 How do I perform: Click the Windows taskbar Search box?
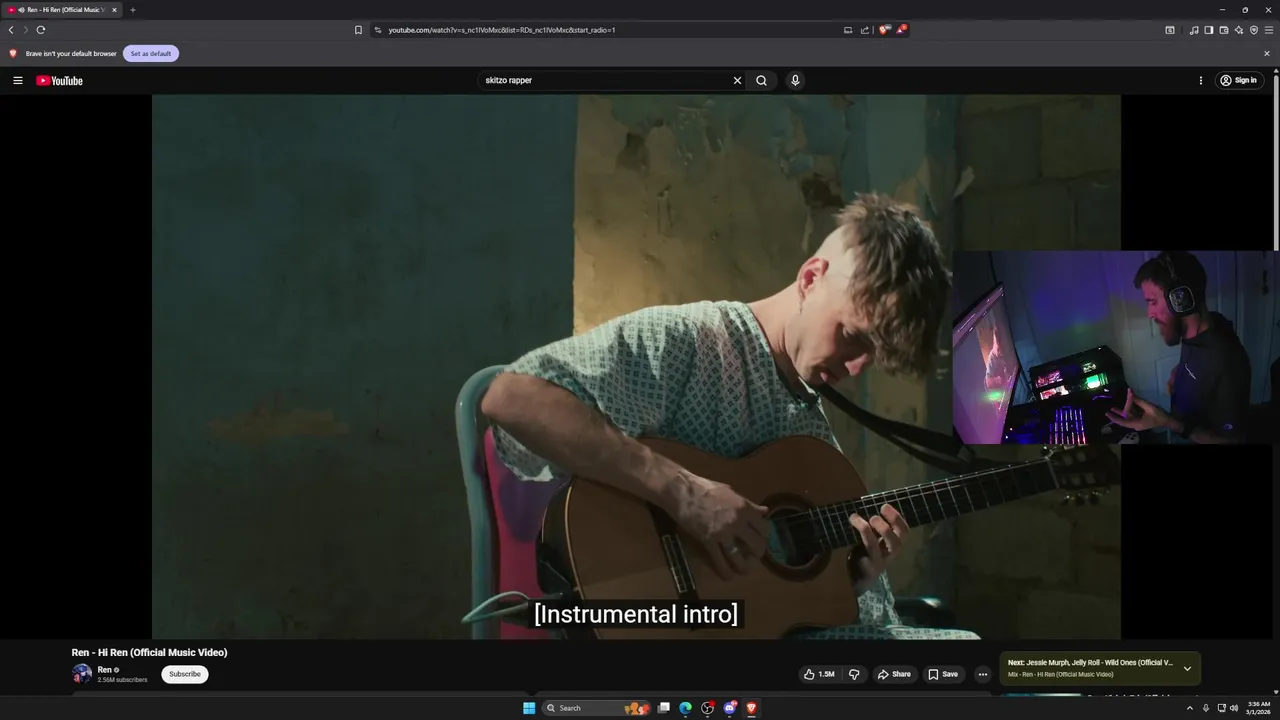point(594,708)
